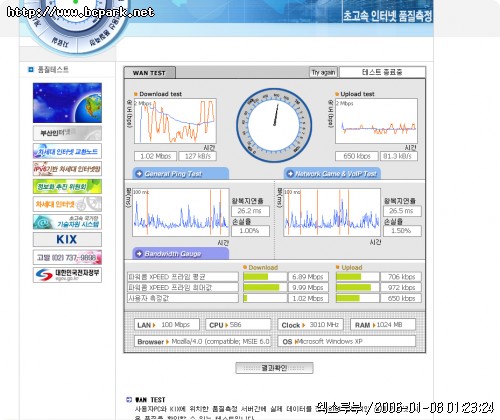Click the Clock 3010 MHz field
This screenshot has height=420, width=500.
point(311,325)
